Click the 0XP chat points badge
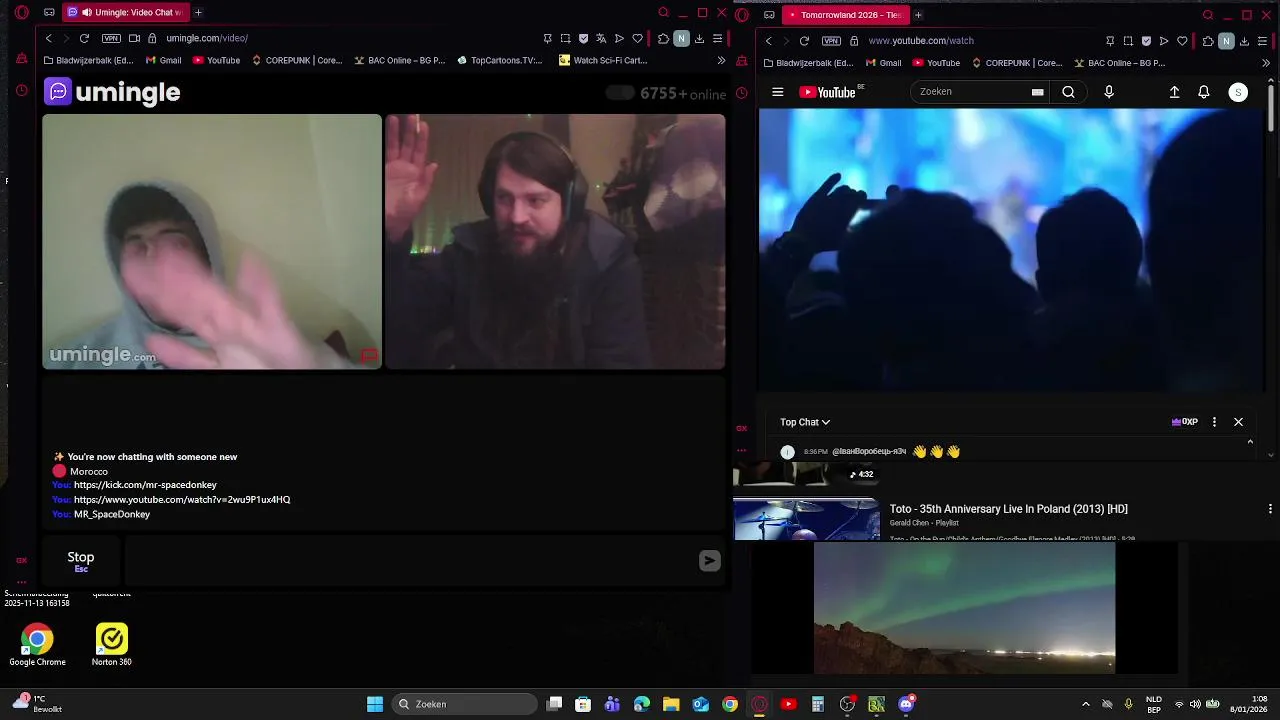Screen dimensions: 1280x720 [1185, 422]
